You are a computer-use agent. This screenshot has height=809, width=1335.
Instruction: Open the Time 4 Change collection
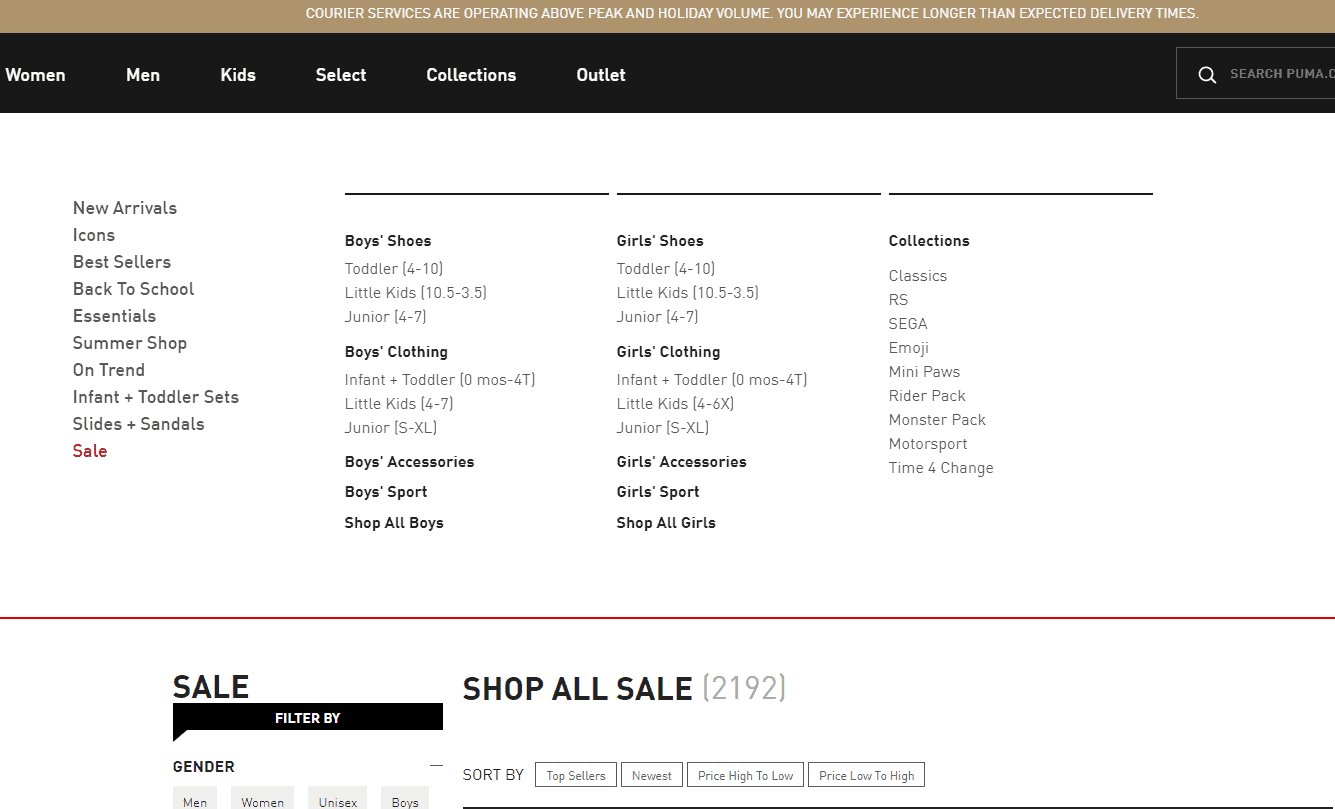click(x=941, y=468)
